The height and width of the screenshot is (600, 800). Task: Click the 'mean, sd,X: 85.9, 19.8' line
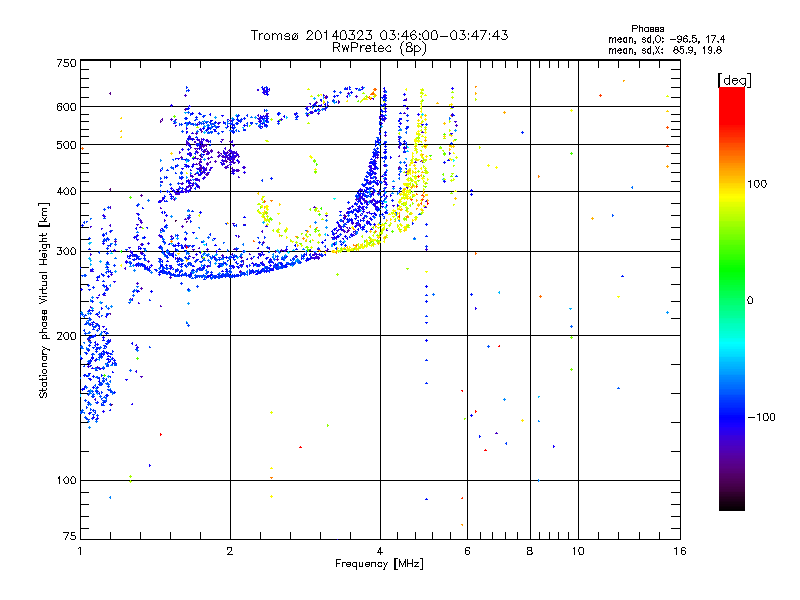(665, 50)
